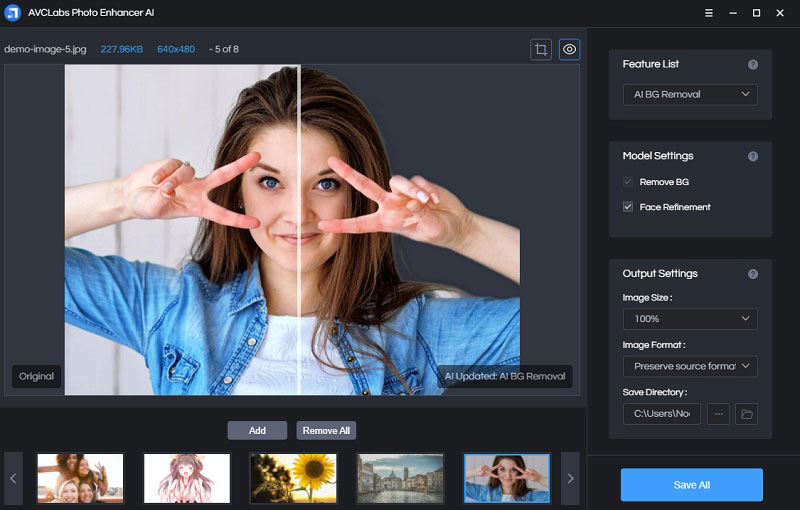Open help for Model Settings
Screen dimensions: 800x510
pyautogui.click(x=753, y=156)
